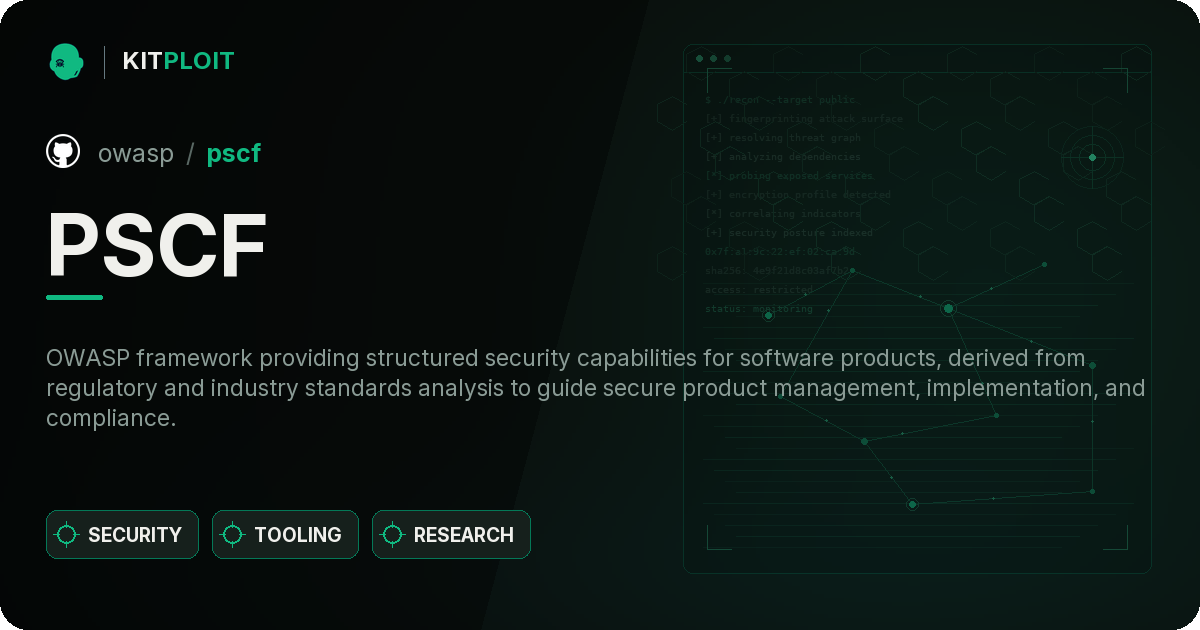Select the SECURITY tag badge
Image resolution: width=1200 pixels, height=630 pixels.
122,535
